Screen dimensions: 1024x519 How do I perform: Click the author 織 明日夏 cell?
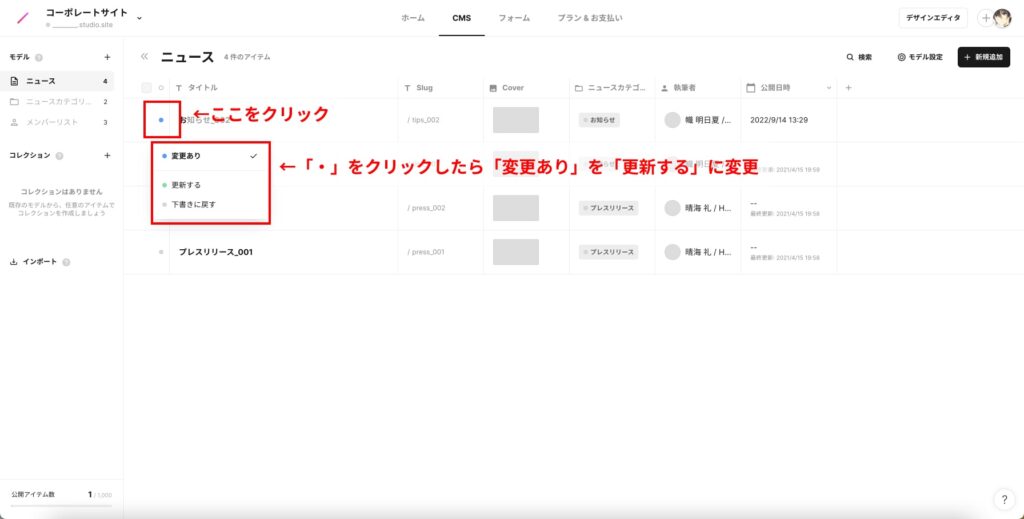pyautogui.click(x=698, y=120)
